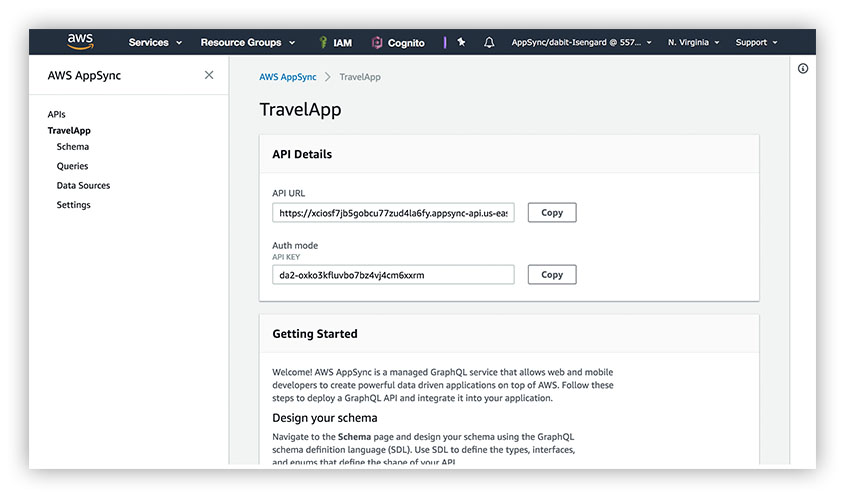The image size is (850, 501).
Task: Click the info icon on right edge
Action: click(803, 68)
